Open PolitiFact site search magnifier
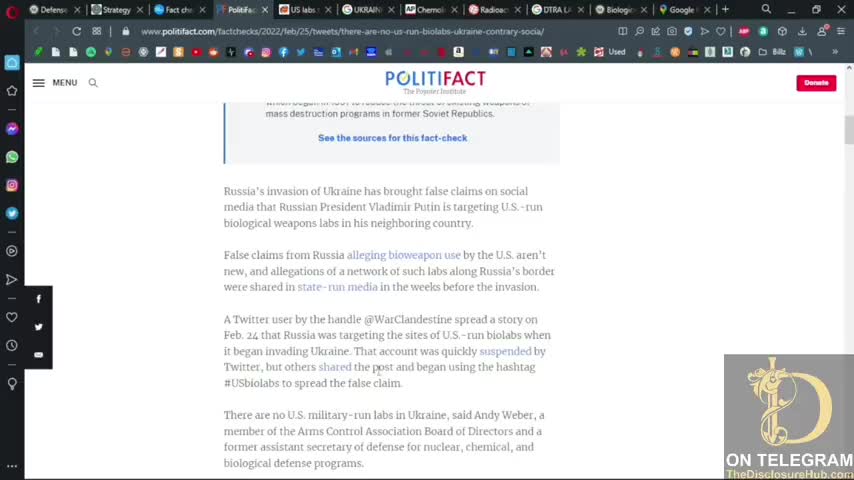Viewport: 854px width, 480px height. 93,83
